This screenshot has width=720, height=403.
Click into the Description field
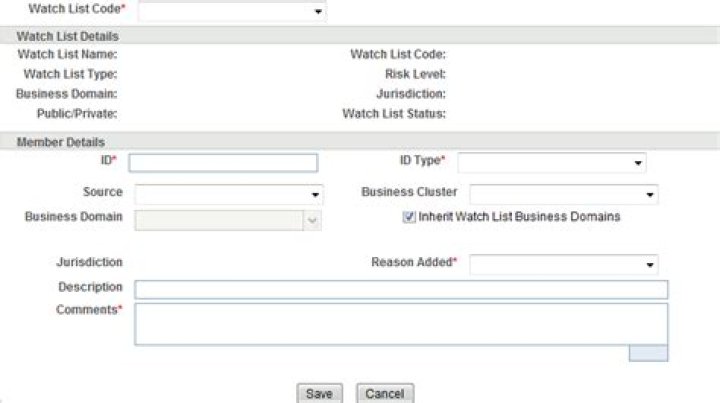pyautogui.click(x=401, y=290)
